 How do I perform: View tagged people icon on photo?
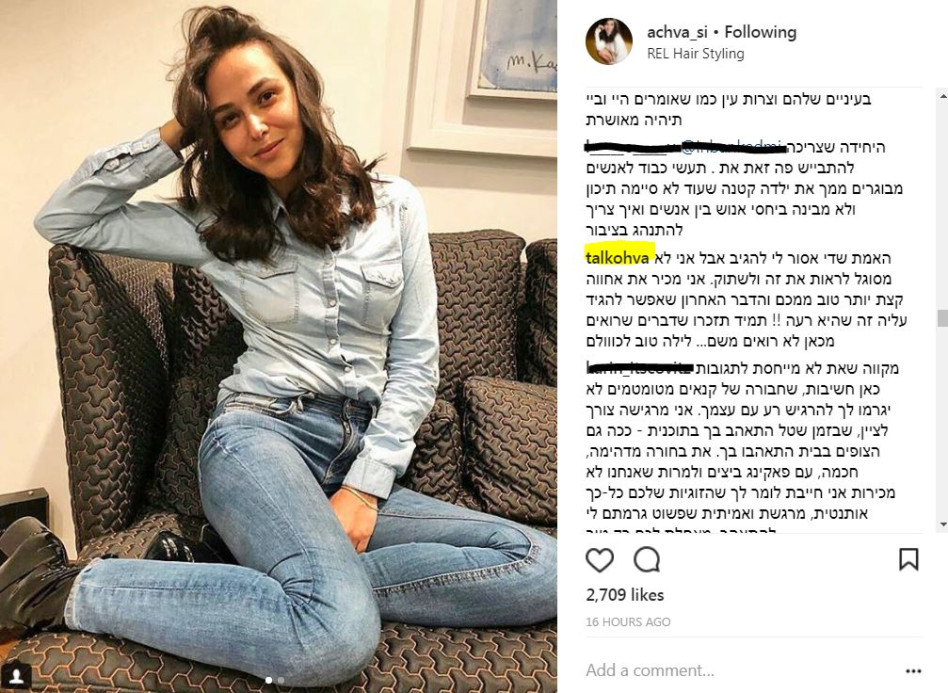click(16, 675)
